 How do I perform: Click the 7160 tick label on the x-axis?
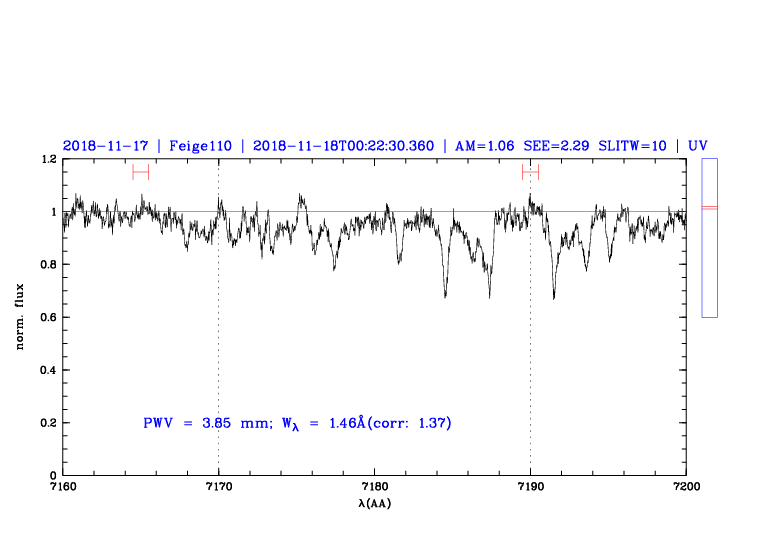coord(63,487)
